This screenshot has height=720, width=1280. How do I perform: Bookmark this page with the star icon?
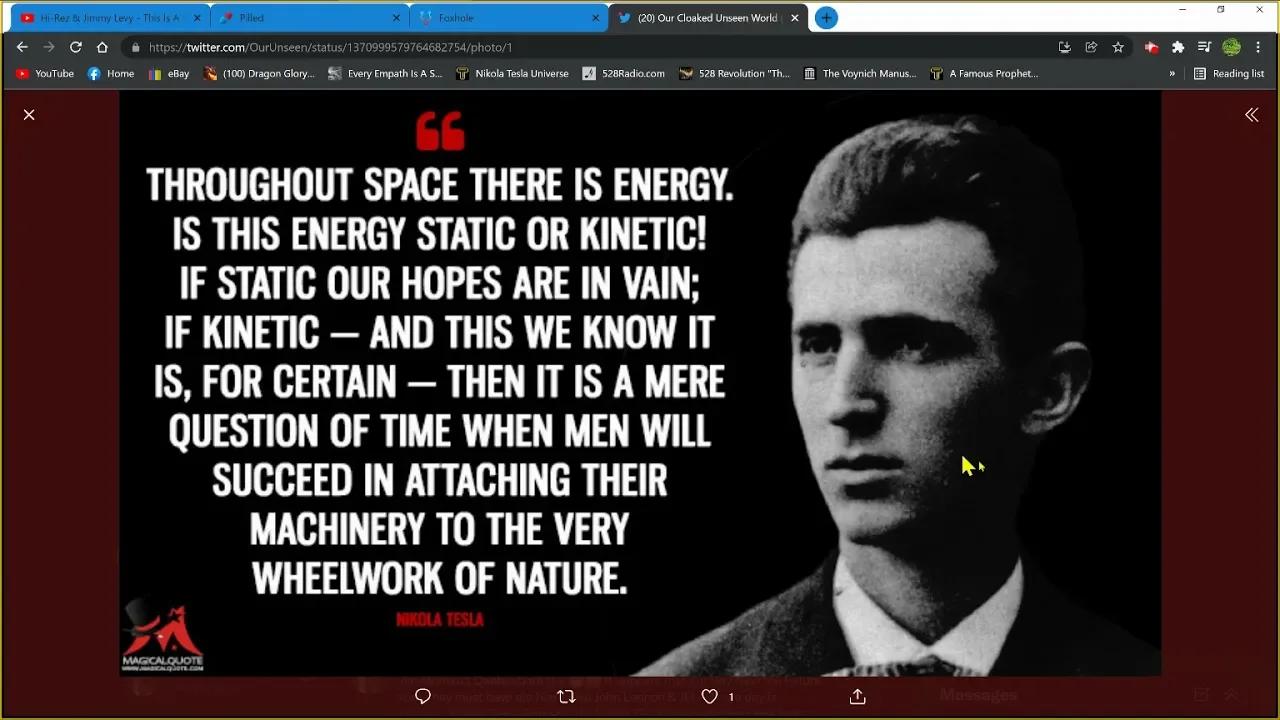coord(1118,47)
